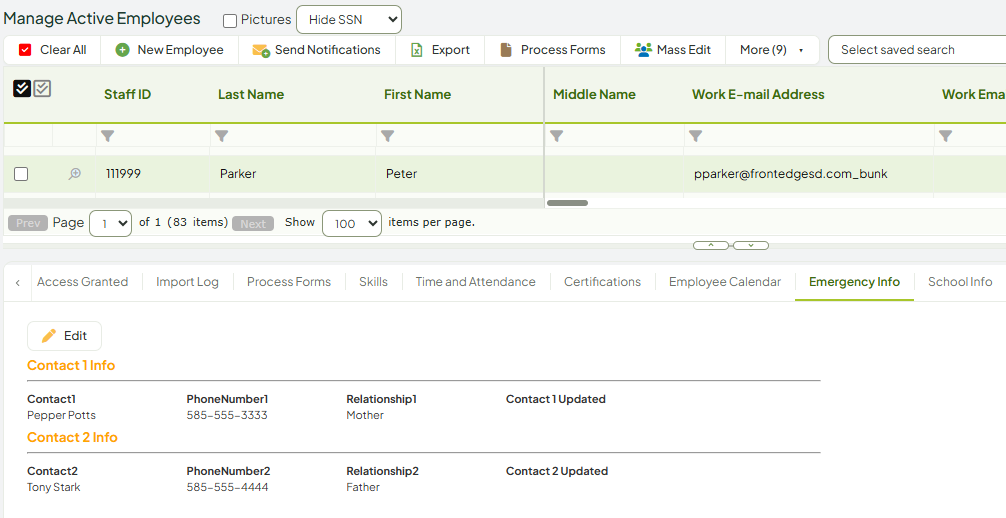Click the Next page button
Image resolution: width=1006 pixels, height=518 pixels.
[253, 223]
